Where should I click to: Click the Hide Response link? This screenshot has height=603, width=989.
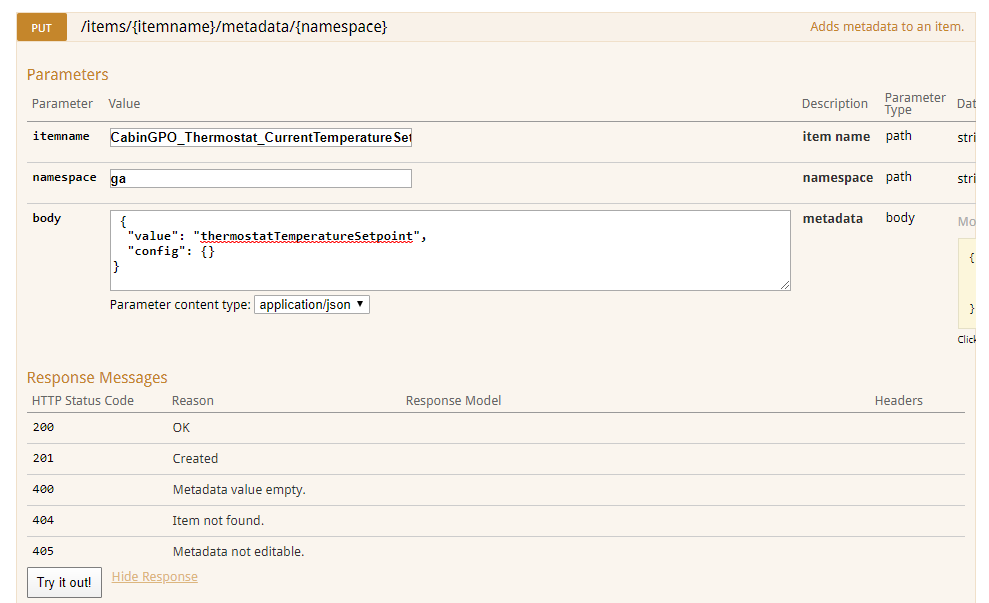[x=155, y=577]
